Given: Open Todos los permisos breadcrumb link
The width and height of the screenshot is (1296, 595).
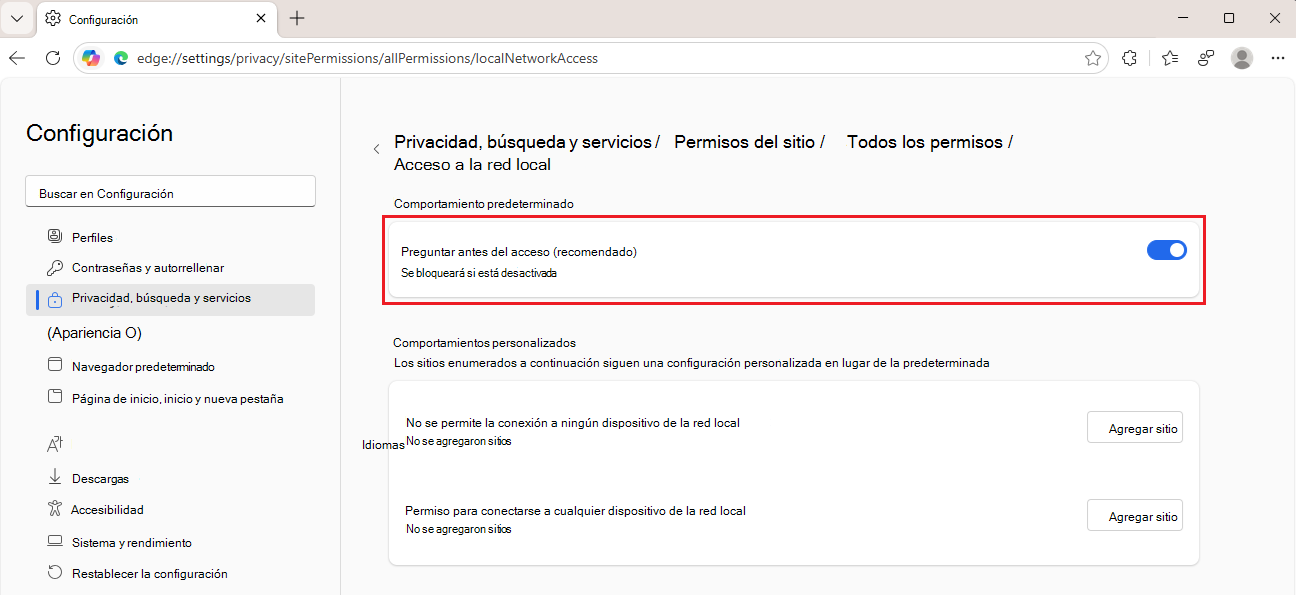Looking at the screenshot, I should tap(925, 142).
